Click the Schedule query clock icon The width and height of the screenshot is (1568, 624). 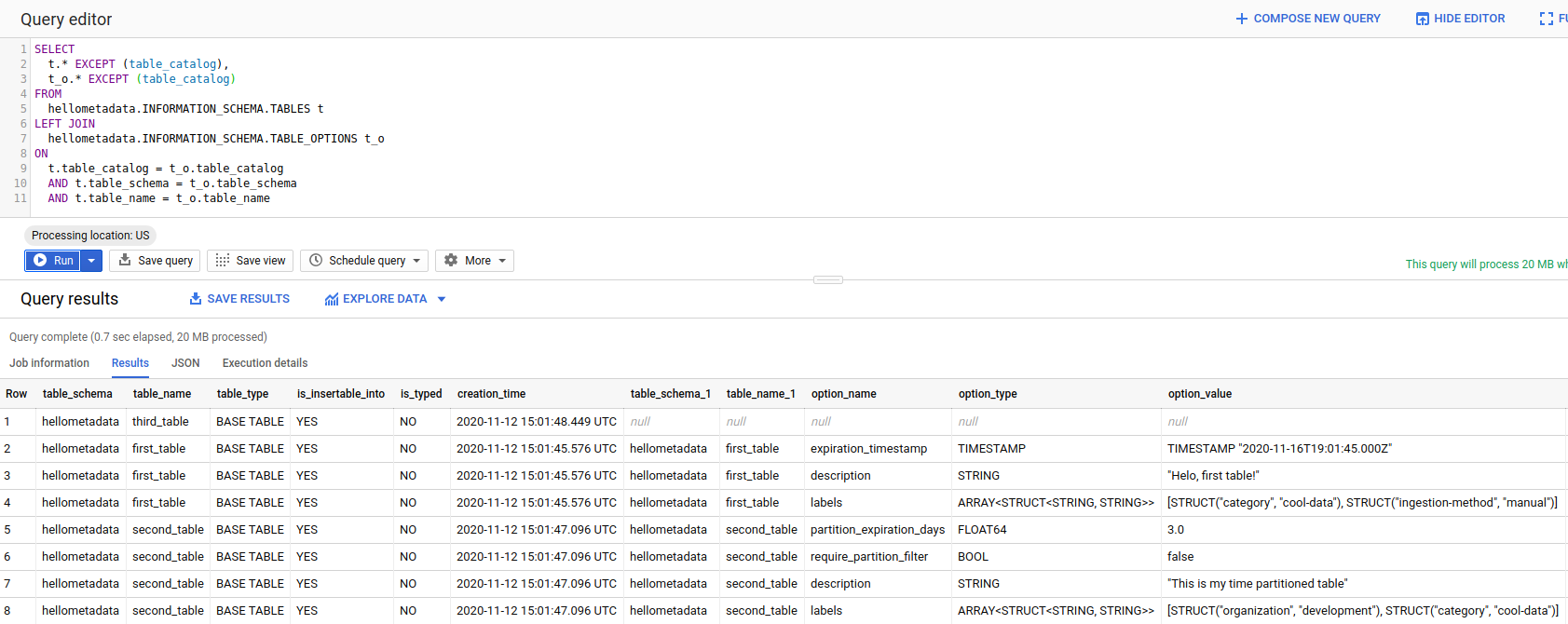point(316,261)
